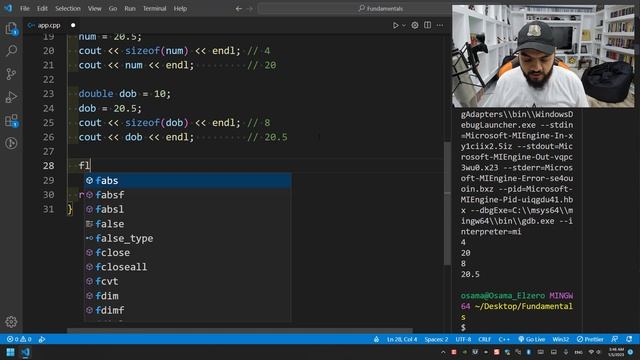Open the Search view in activity bar

pyautogui.click(x=11, y=51)
